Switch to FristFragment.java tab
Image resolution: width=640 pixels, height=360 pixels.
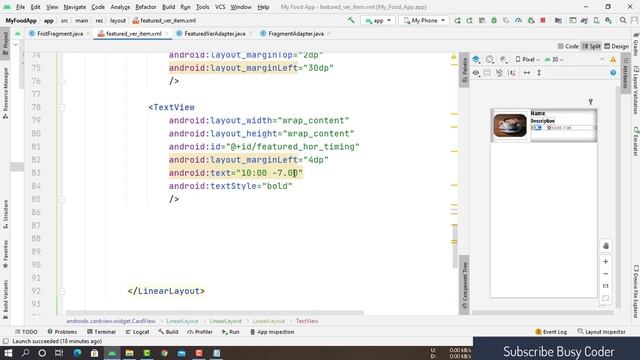pyautogui.click(x=60, y=34)
